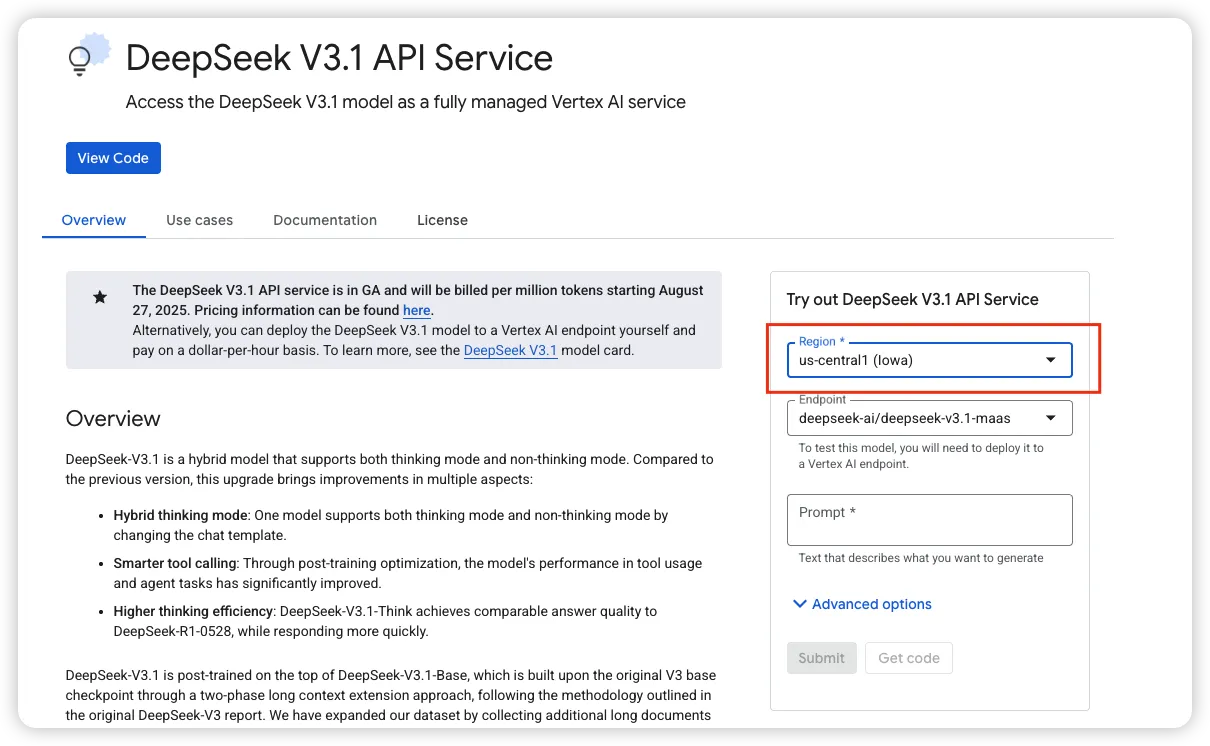Click into the Prompt text field
The height and width of the screenshot is (746, 1210).
pyautogui.click(x=928, y=520)
